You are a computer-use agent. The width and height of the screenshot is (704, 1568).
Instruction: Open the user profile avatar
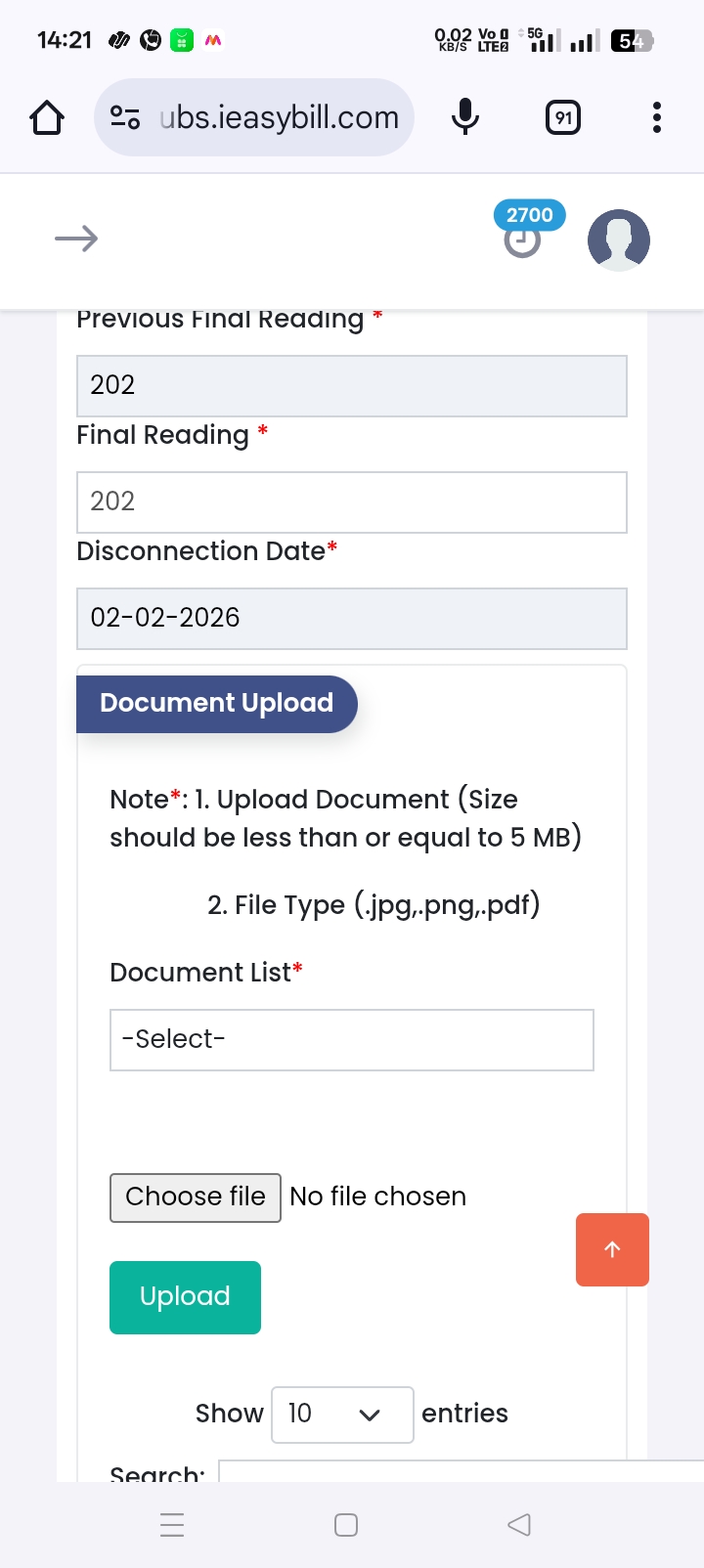click(618, 240)
